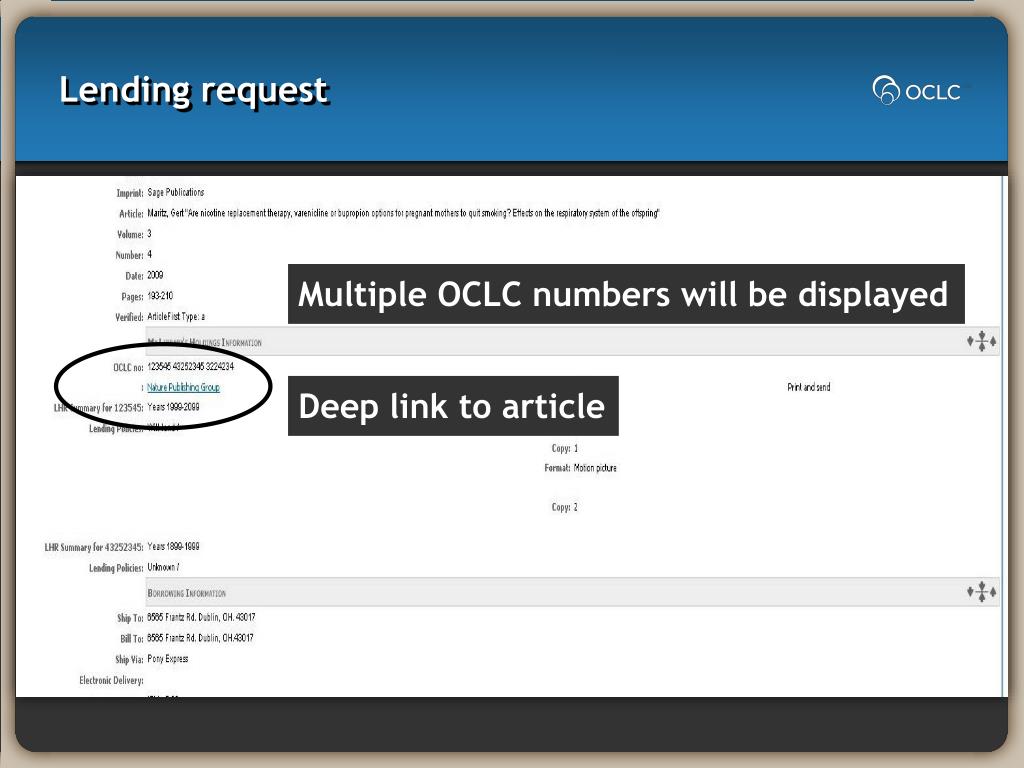The height and width of the screenshot is (768, 1024).
Task: Select the article title by Maritz, Gert
Action: pos(403,213)
